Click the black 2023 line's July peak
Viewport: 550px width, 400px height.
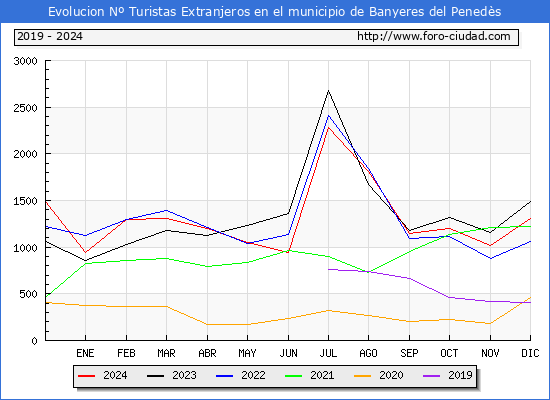pos(328,91)
